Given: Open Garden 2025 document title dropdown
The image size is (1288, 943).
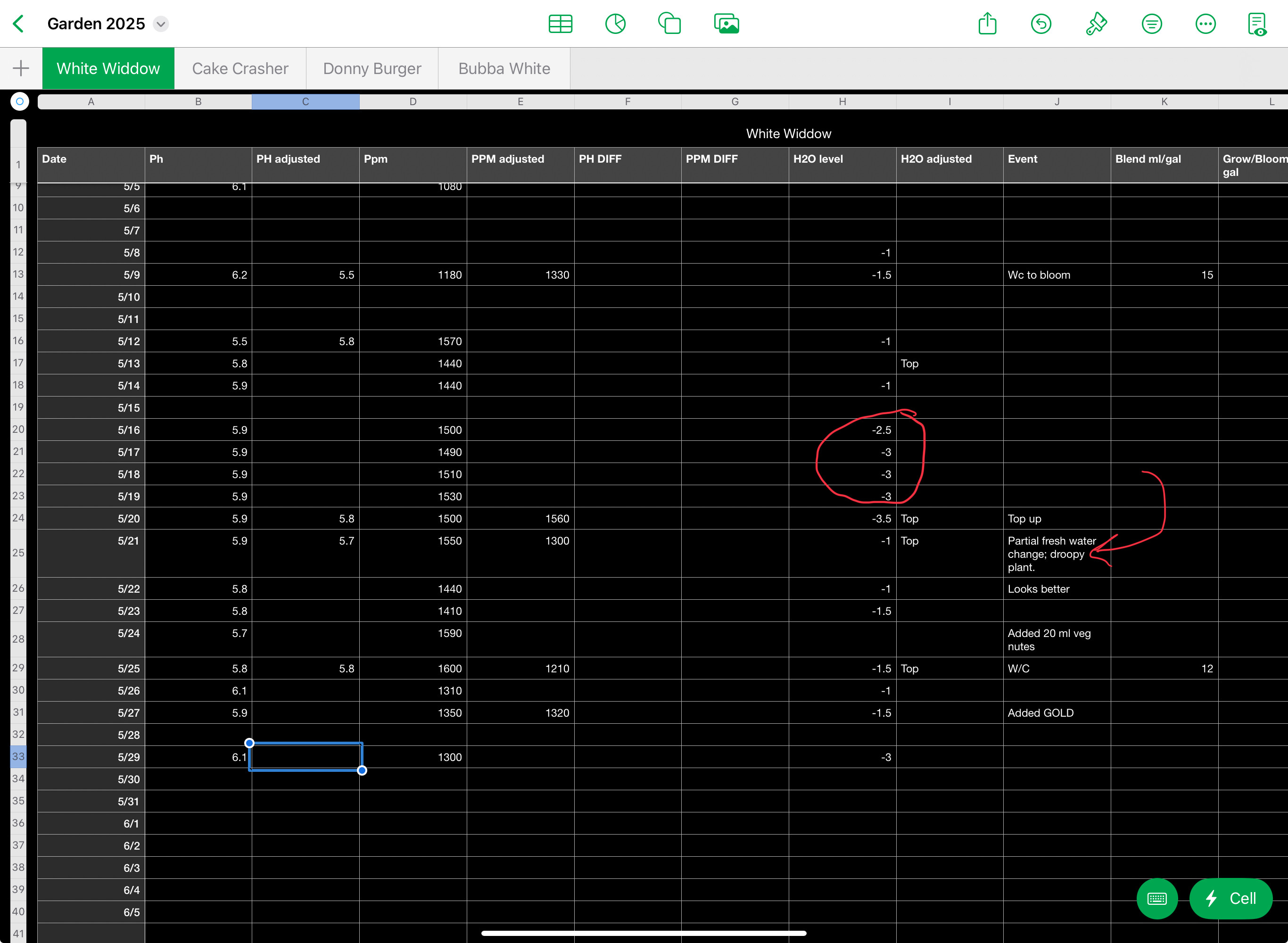Looking at the screenshot, I should pyautogui.click(x=161, y=24).
